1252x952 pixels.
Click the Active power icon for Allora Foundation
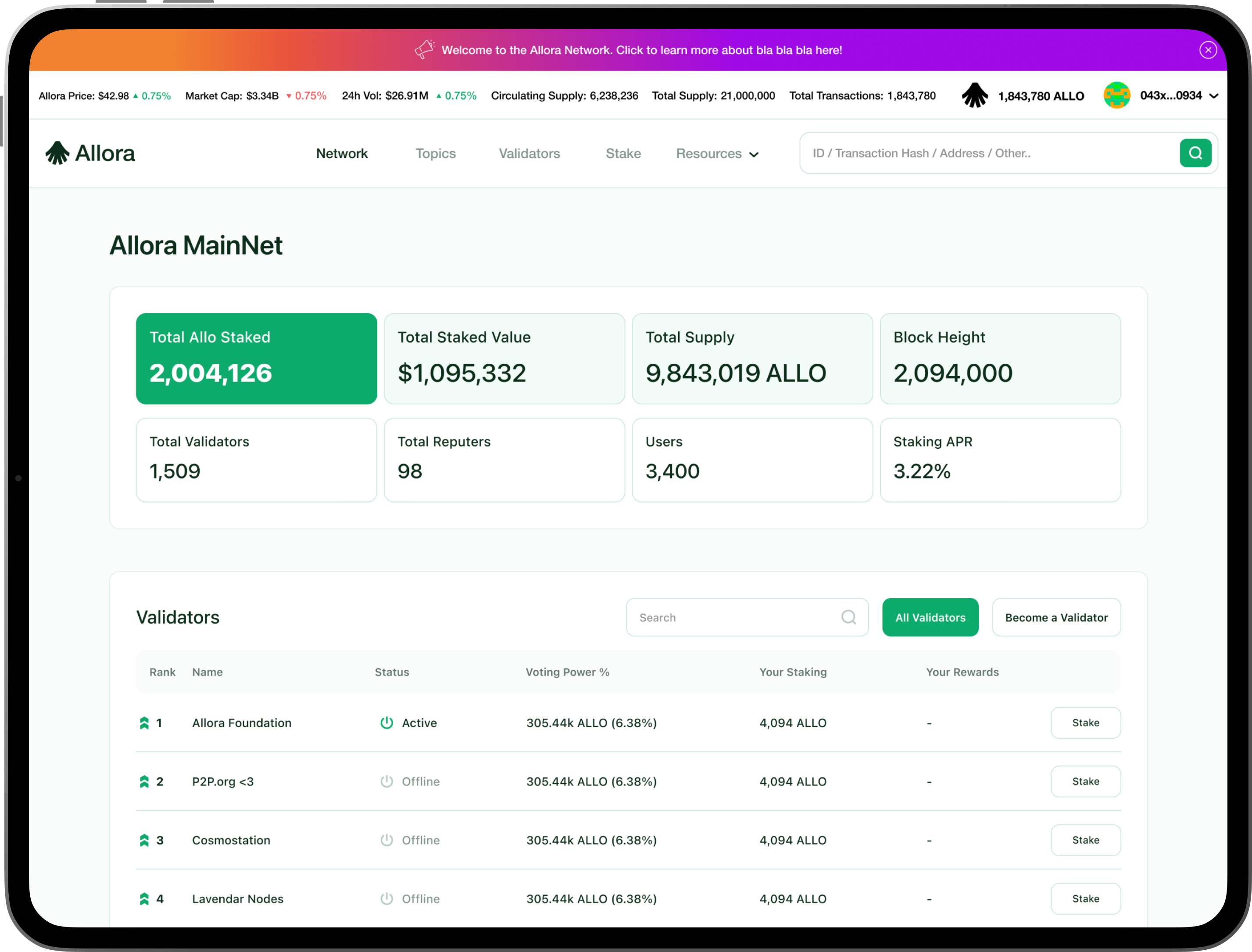386,723
